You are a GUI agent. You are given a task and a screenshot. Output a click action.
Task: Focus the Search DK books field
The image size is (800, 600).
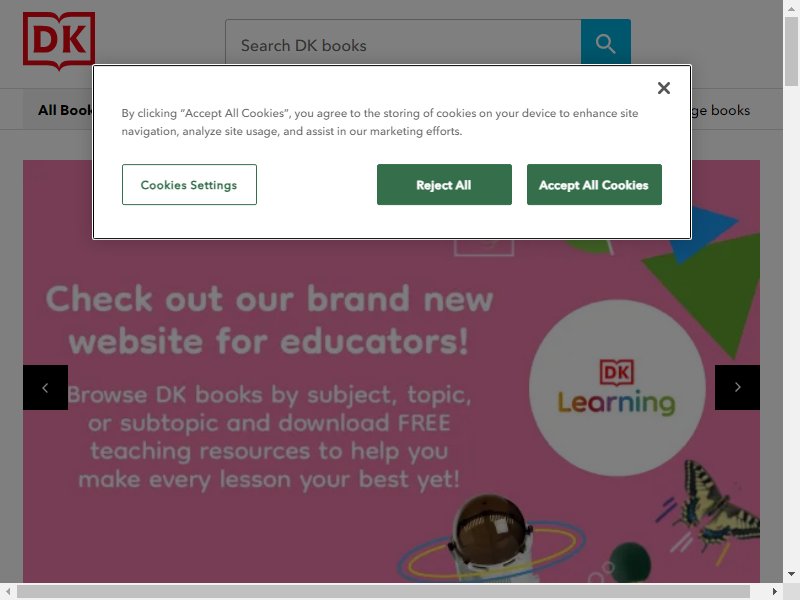click(x=403, y=43)
